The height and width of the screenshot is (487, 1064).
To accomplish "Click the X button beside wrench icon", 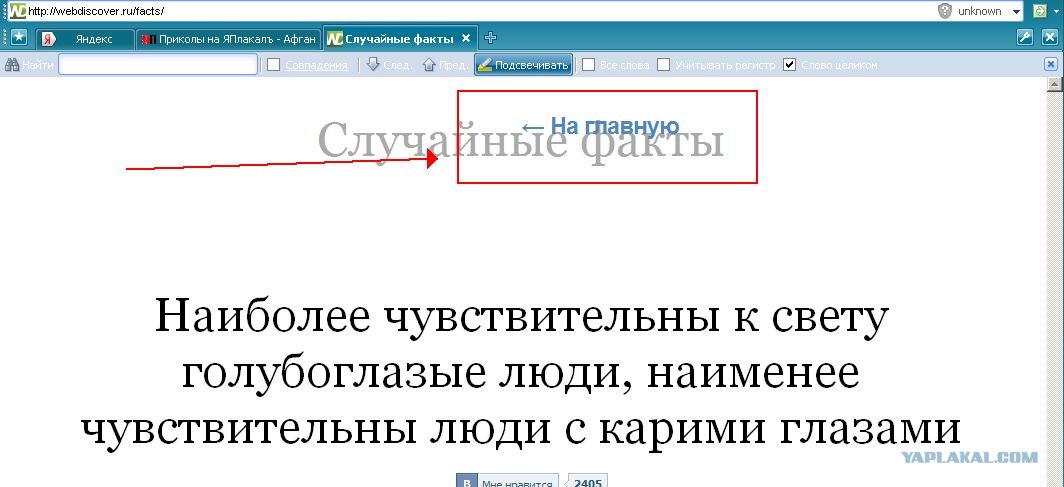I will click(1048, 38).
